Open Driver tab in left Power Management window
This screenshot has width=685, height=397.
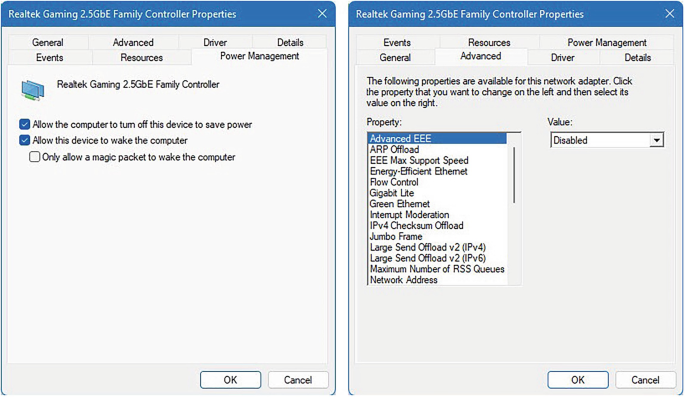click(x=215, y=42)
